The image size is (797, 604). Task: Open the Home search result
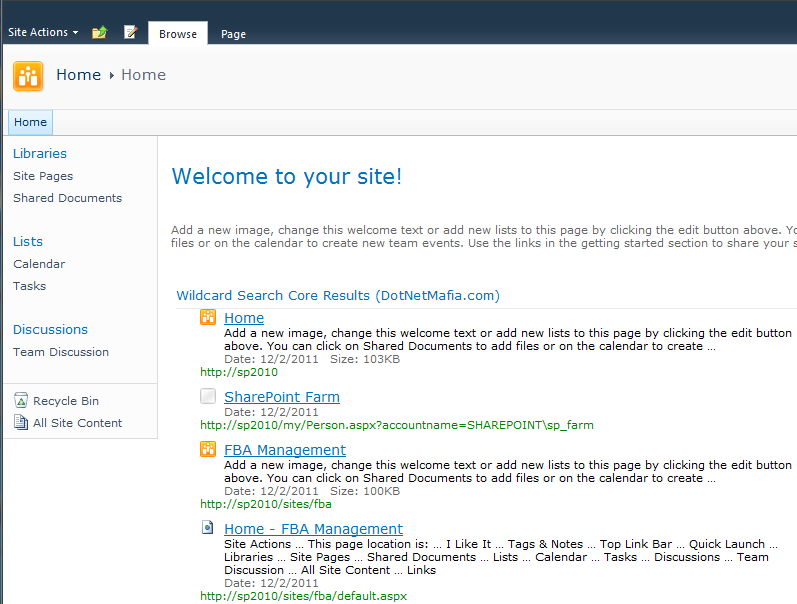244,318
